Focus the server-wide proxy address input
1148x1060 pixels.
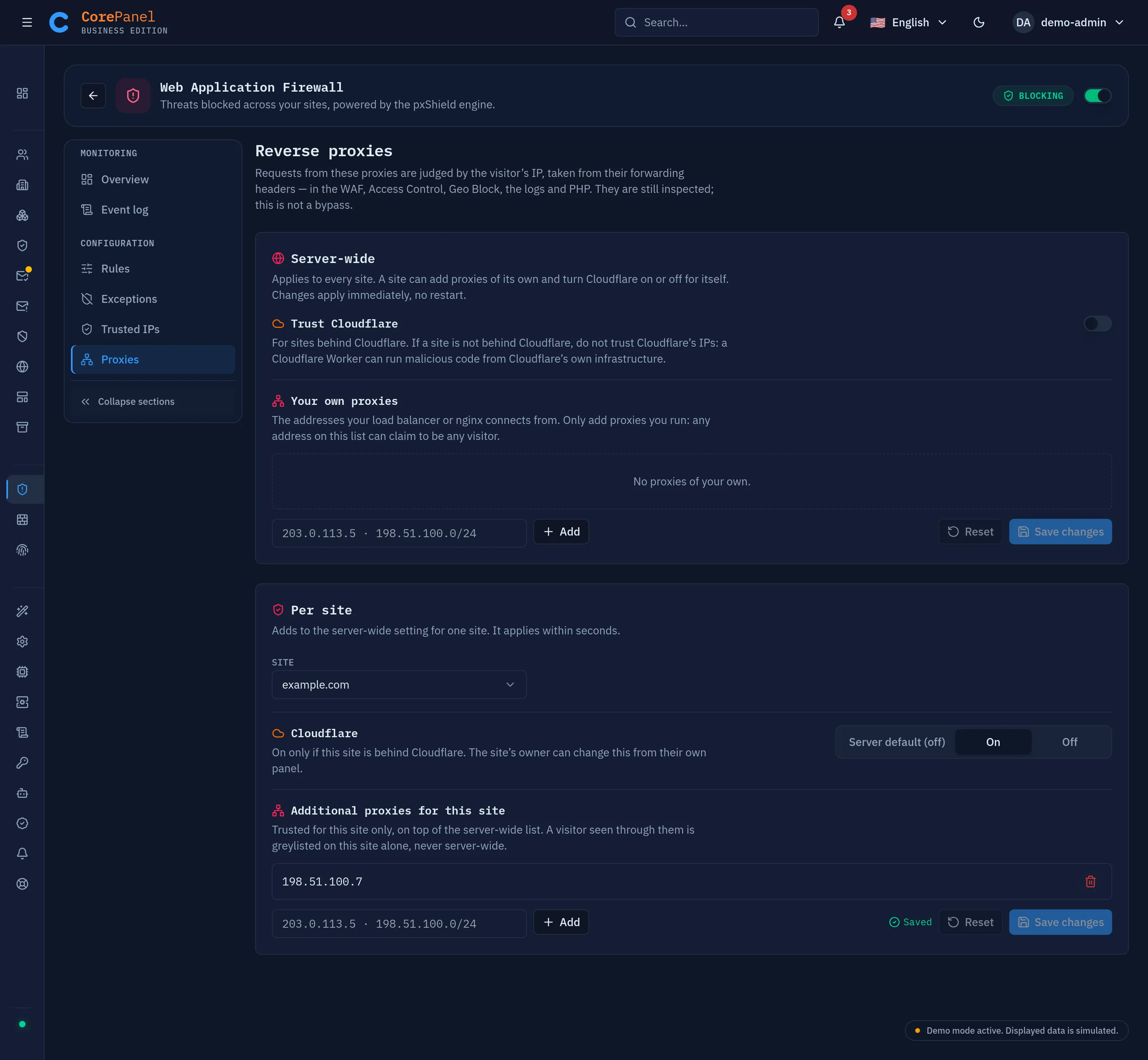coord(399,533)
